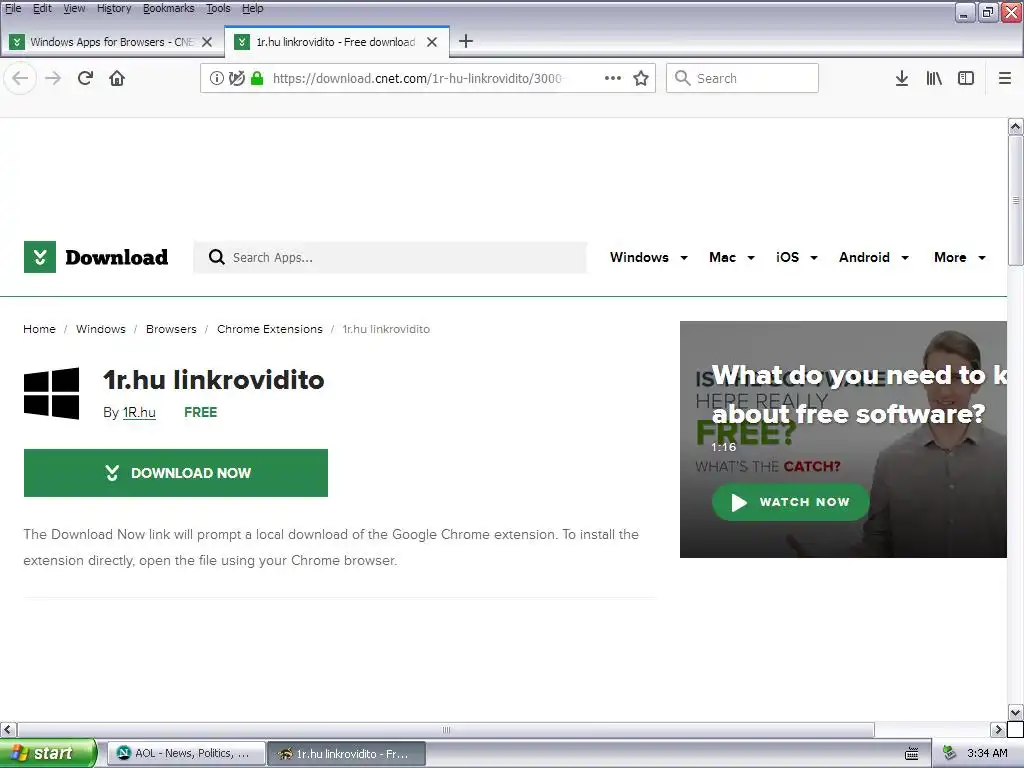Click the green padlock security icon
The image size is (1024, 768).
(257, 78)
